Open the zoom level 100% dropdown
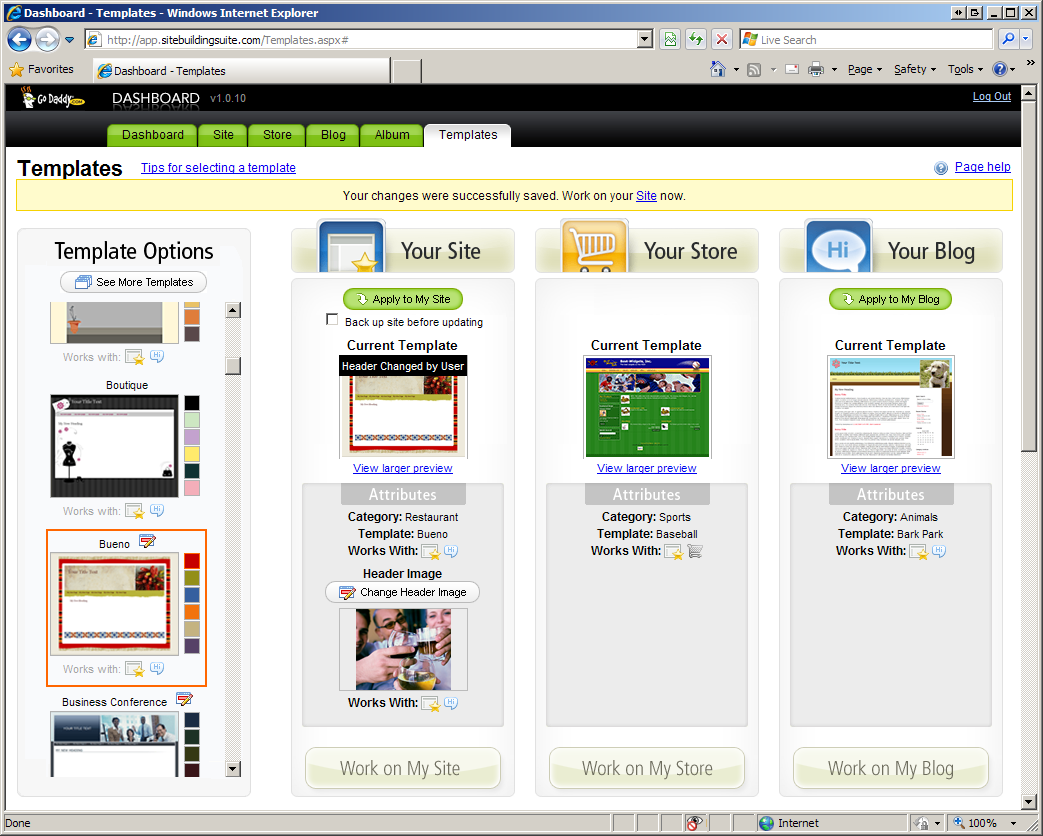The image size is (1043, 836). (x=1014, y=823)
